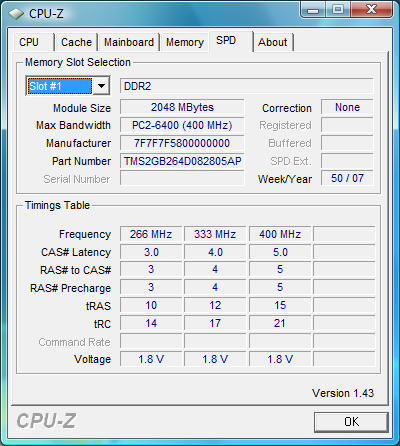Viewport: 400px width, 446px height.
Task: Click the Week/Year 50 / 07 field
Action: (x=347, y=178)
